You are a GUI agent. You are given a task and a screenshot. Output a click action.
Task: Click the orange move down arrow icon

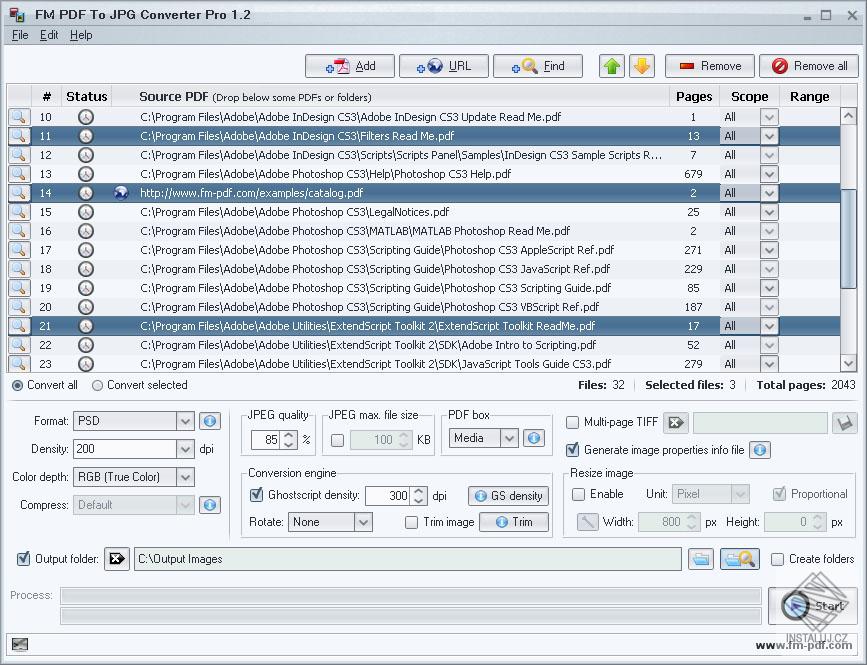pyautogui.click(x=641, y=66)
